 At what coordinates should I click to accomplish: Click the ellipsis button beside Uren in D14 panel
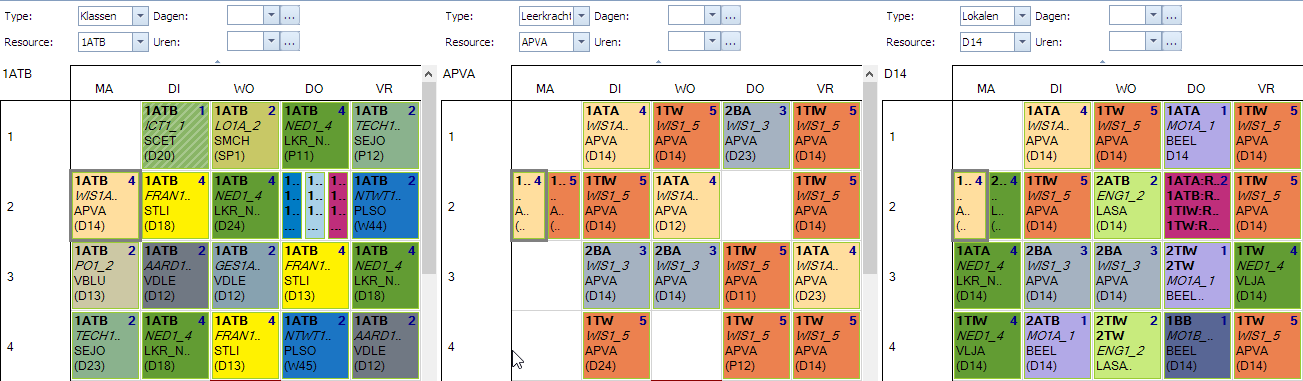click(x=1171, y=42)
